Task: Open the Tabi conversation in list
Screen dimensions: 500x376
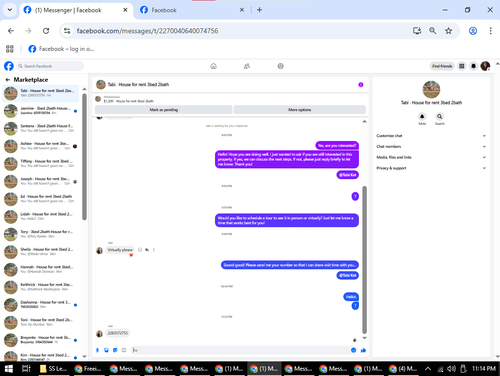Action: click(x=41, y=93)
